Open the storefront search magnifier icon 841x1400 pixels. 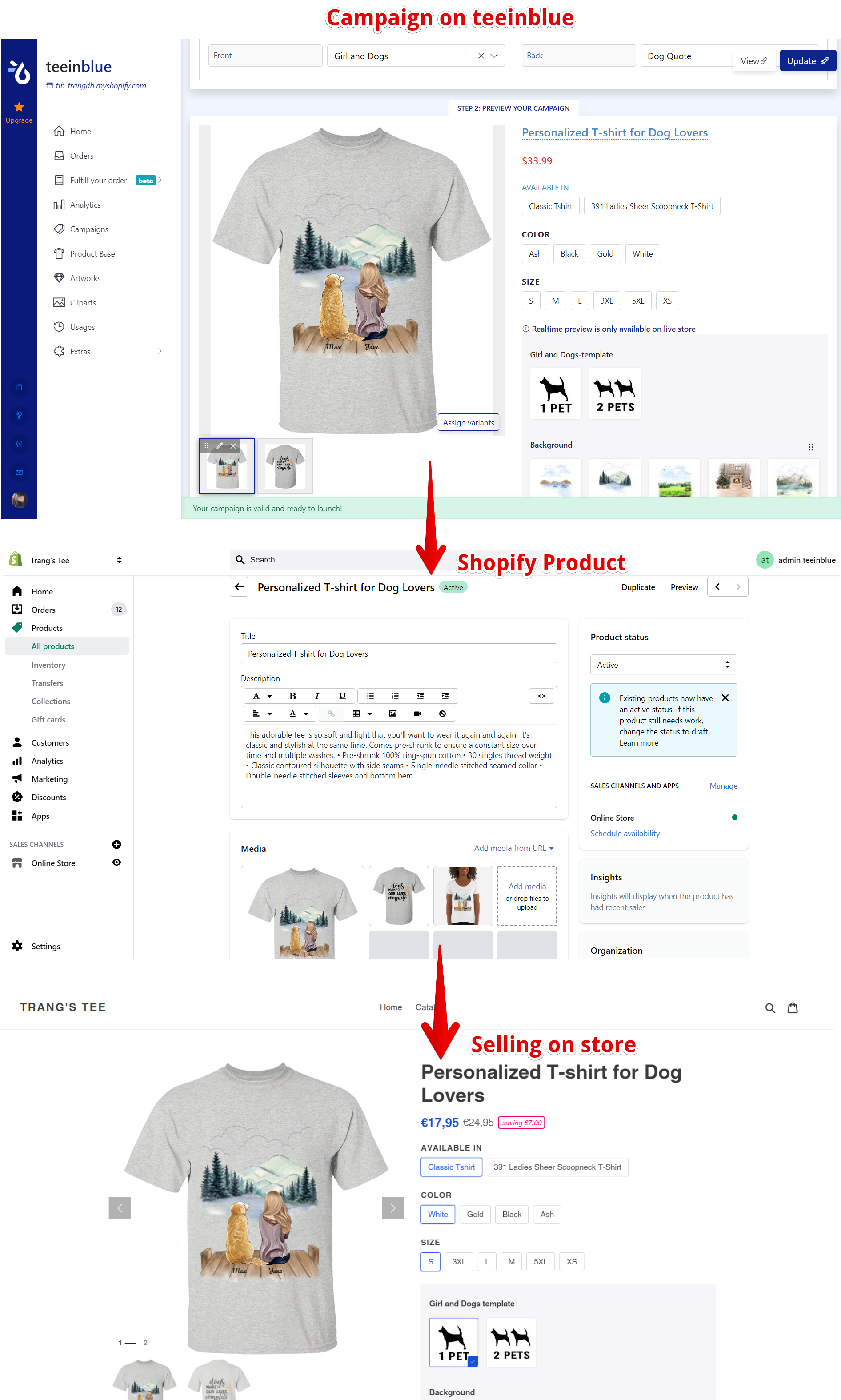(x=769, y=1008)
